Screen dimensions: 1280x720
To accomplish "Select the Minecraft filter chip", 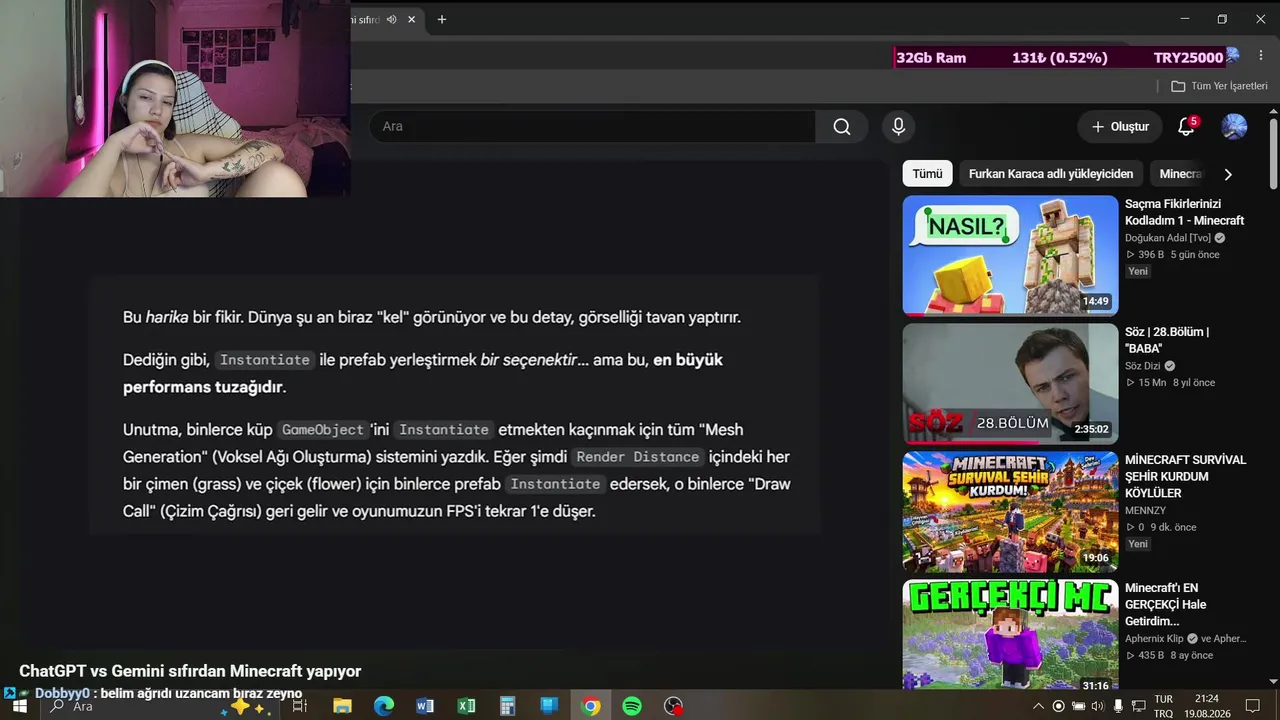I will pos(1180,174).
